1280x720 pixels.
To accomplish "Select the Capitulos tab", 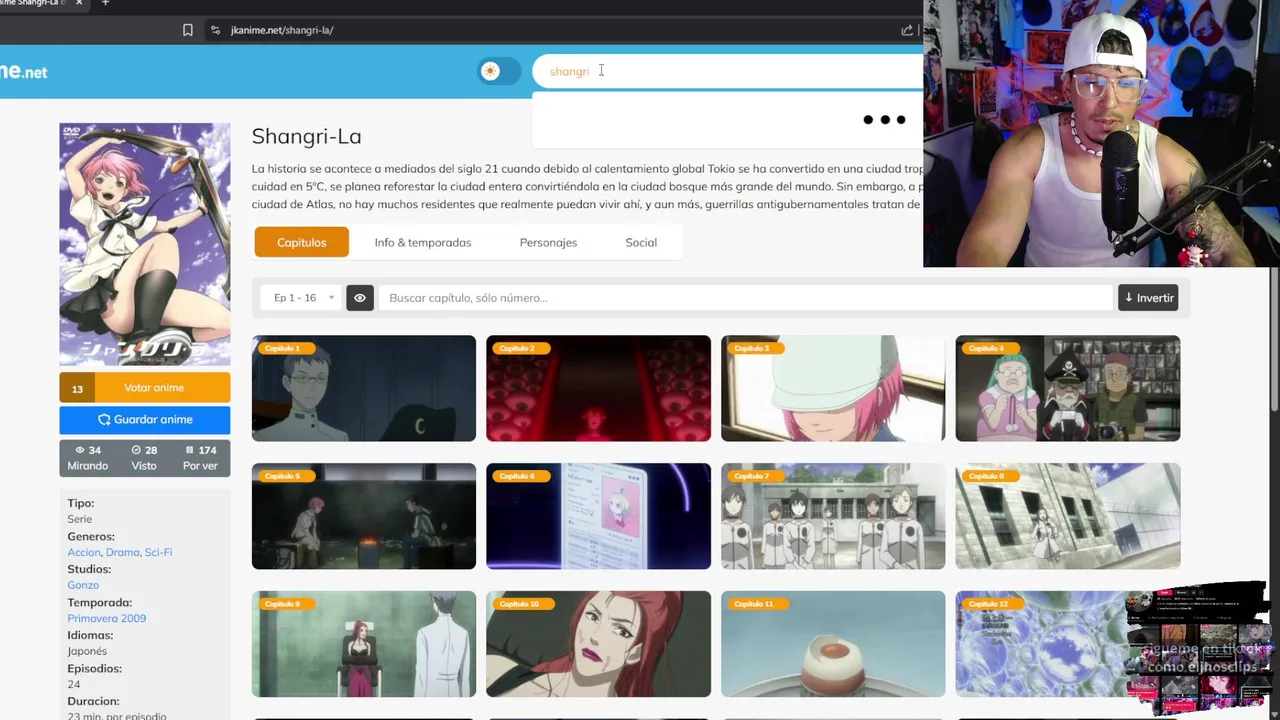I will coord(301,242).
